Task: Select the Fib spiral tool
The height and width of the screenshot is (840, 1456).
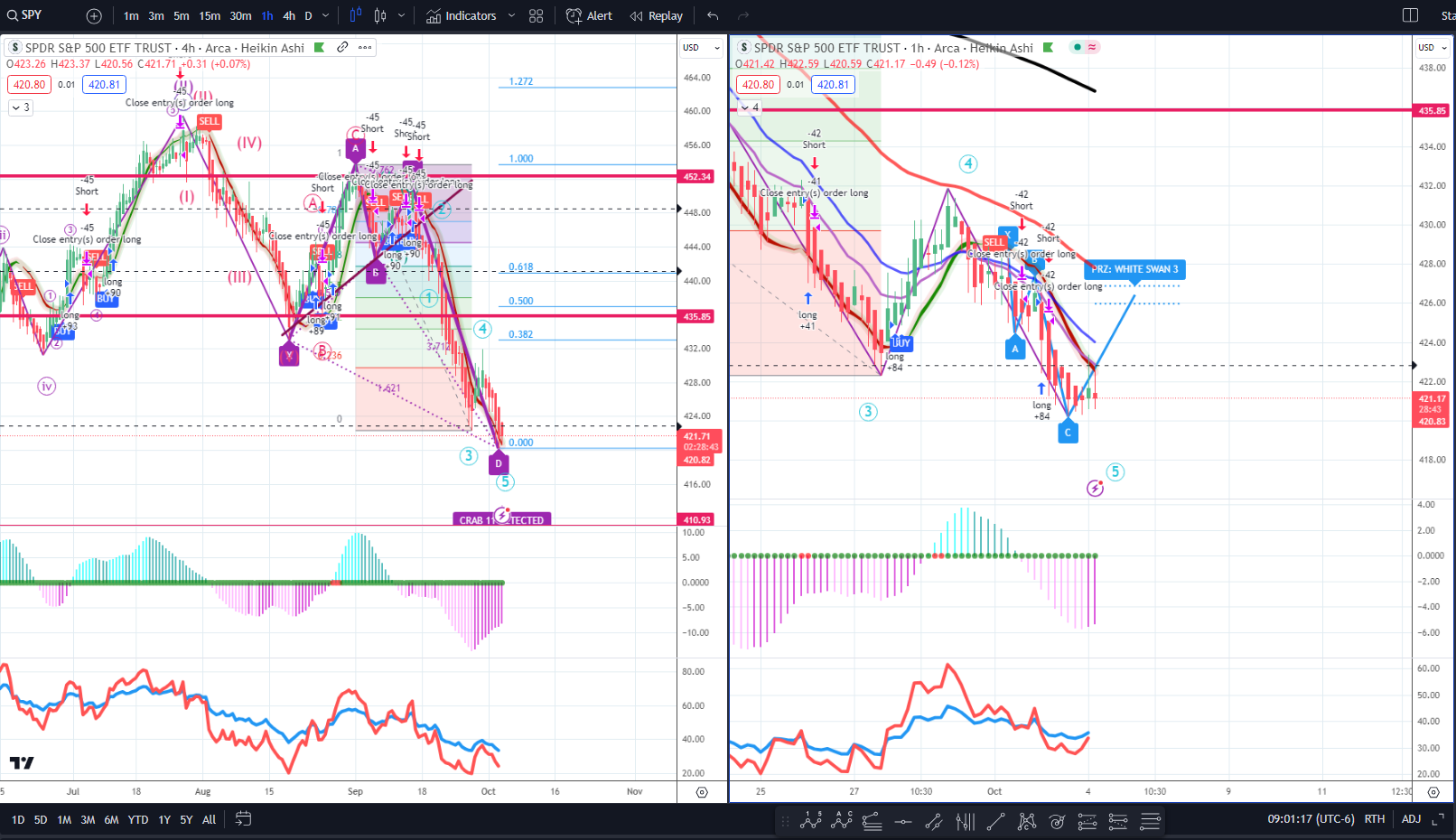Action: click(x=1057, y=821)
